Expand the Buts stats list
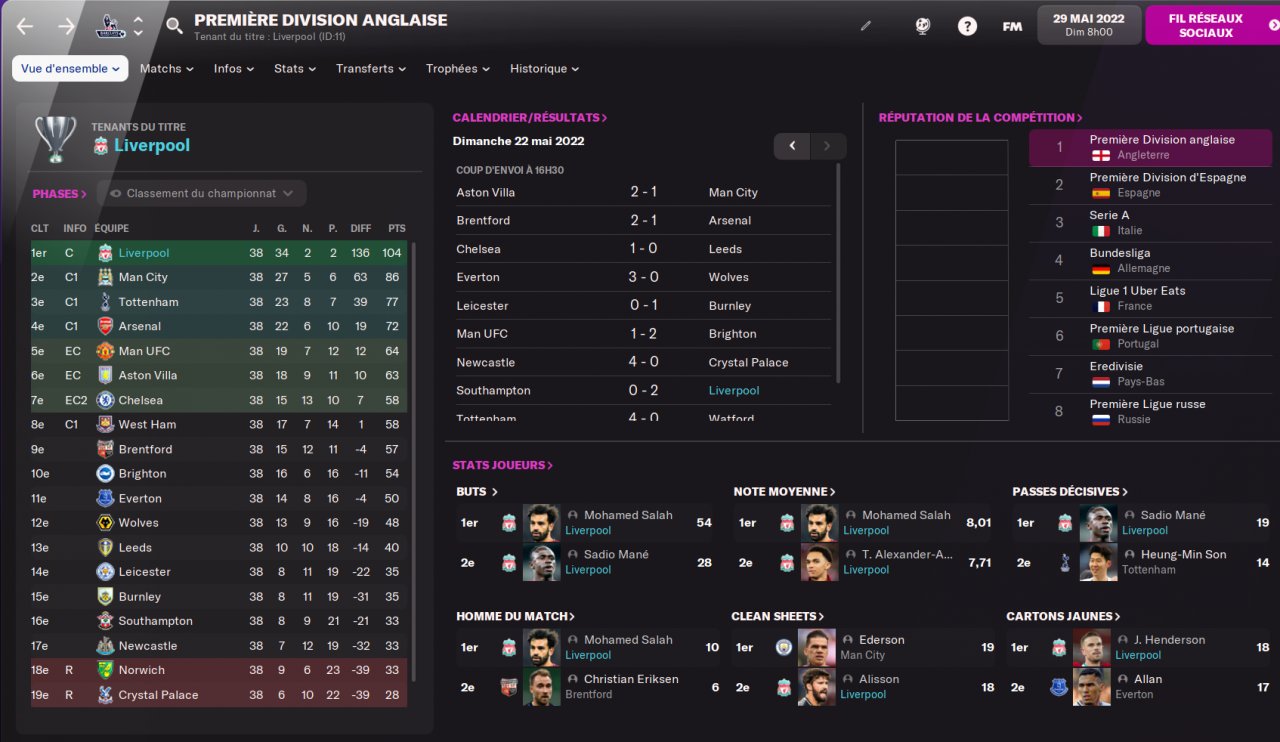The height and width of the screenshot is (742, 1280). [477, 492]
